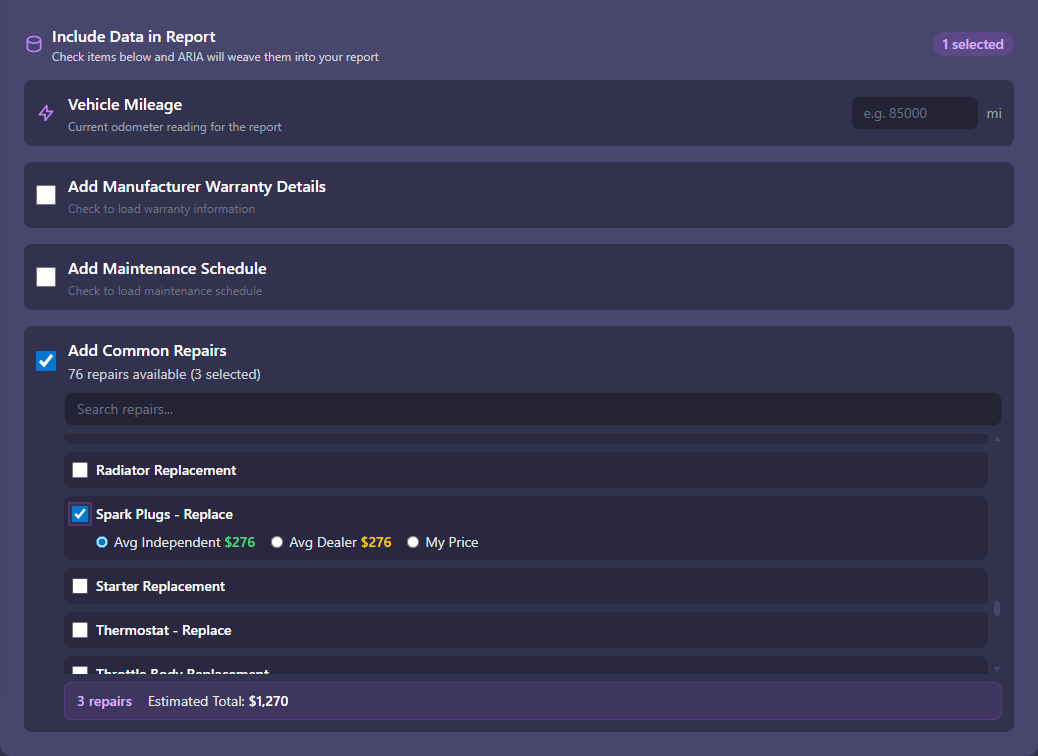Click into the Search repairs field

click(532, 409)
